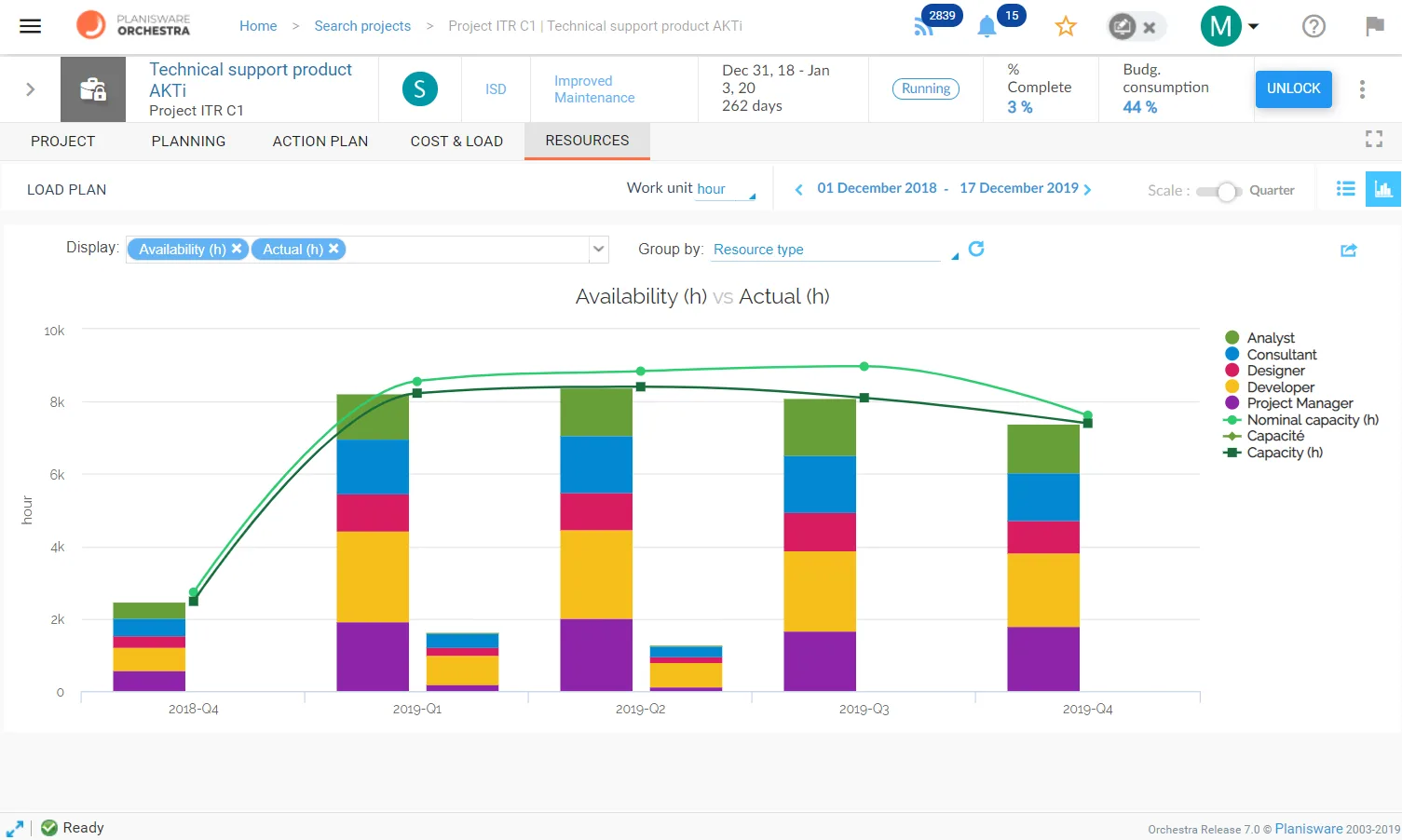The height and width of the screenshot is (840, 1402).
Task: Remove the Availability (h) display tag
Action: [x=237, y=249]
